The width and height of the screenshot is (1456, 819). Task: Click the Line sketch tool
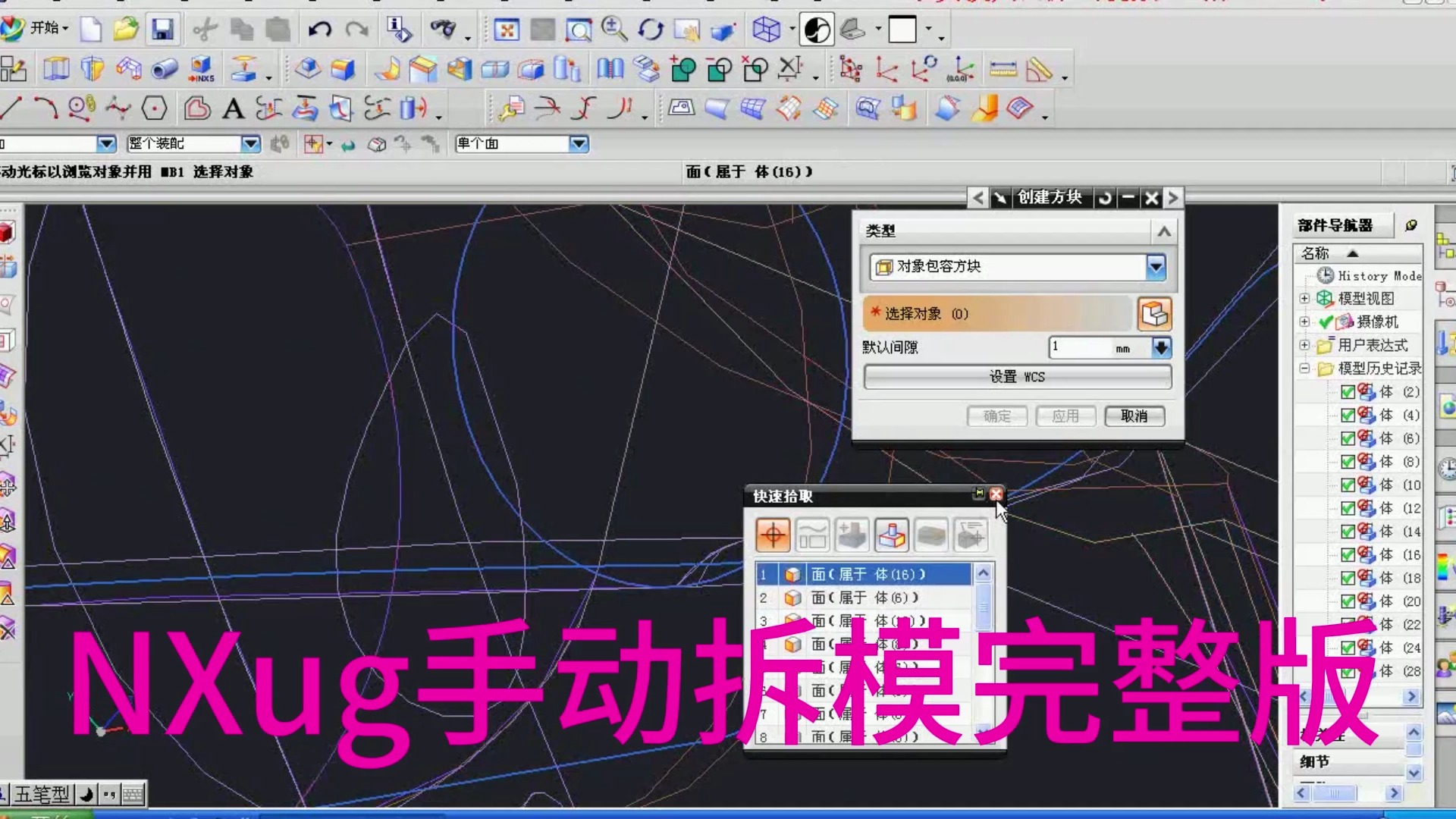[11, 108]
